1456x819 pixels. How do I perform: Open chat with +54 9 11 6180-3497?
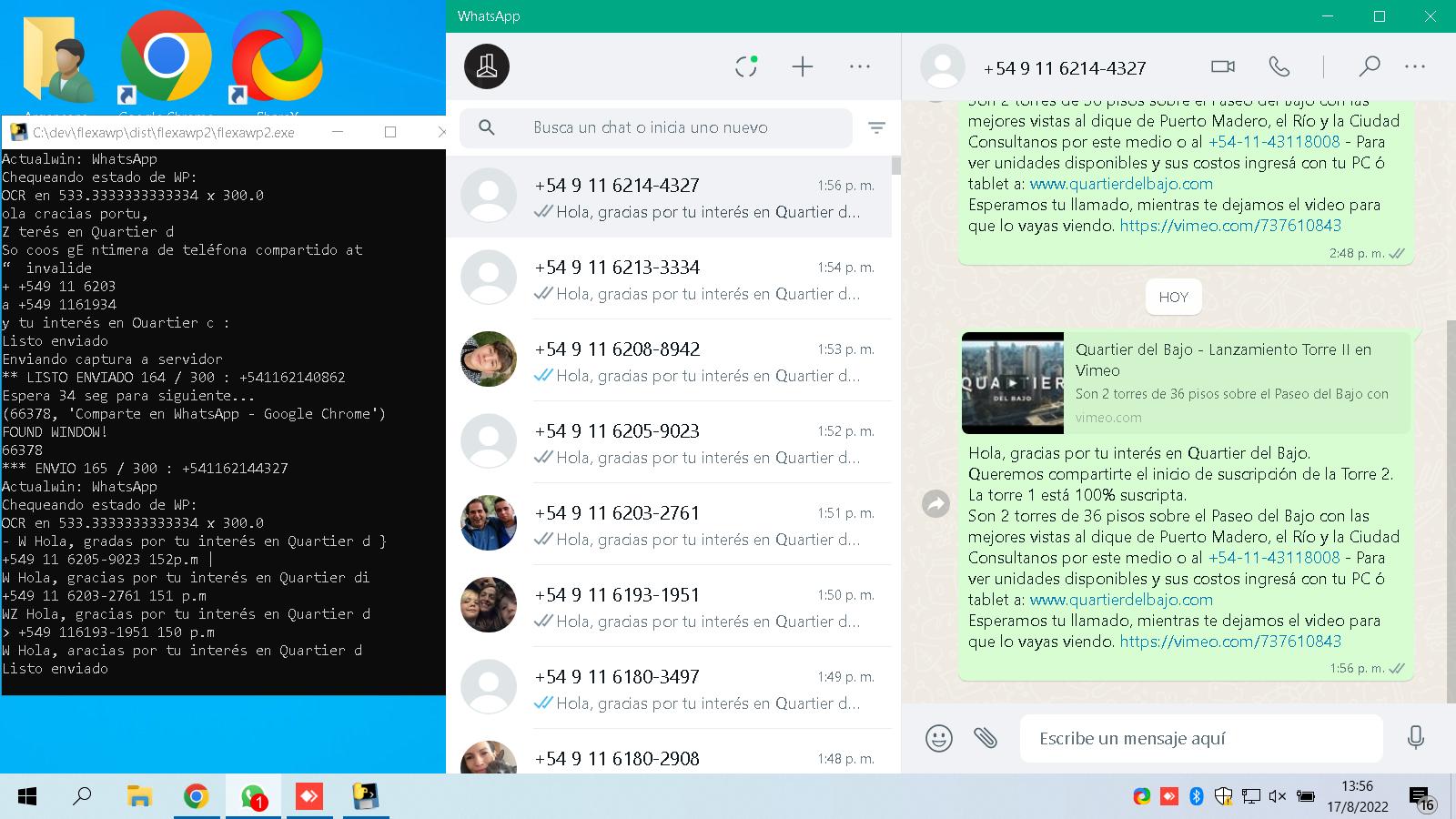click(x=669, y=688)
